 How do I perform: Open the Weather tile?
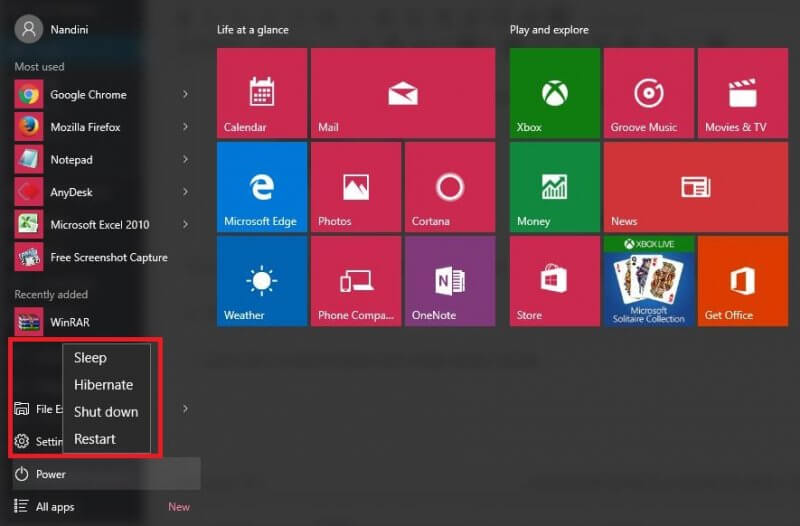(262, 281)
